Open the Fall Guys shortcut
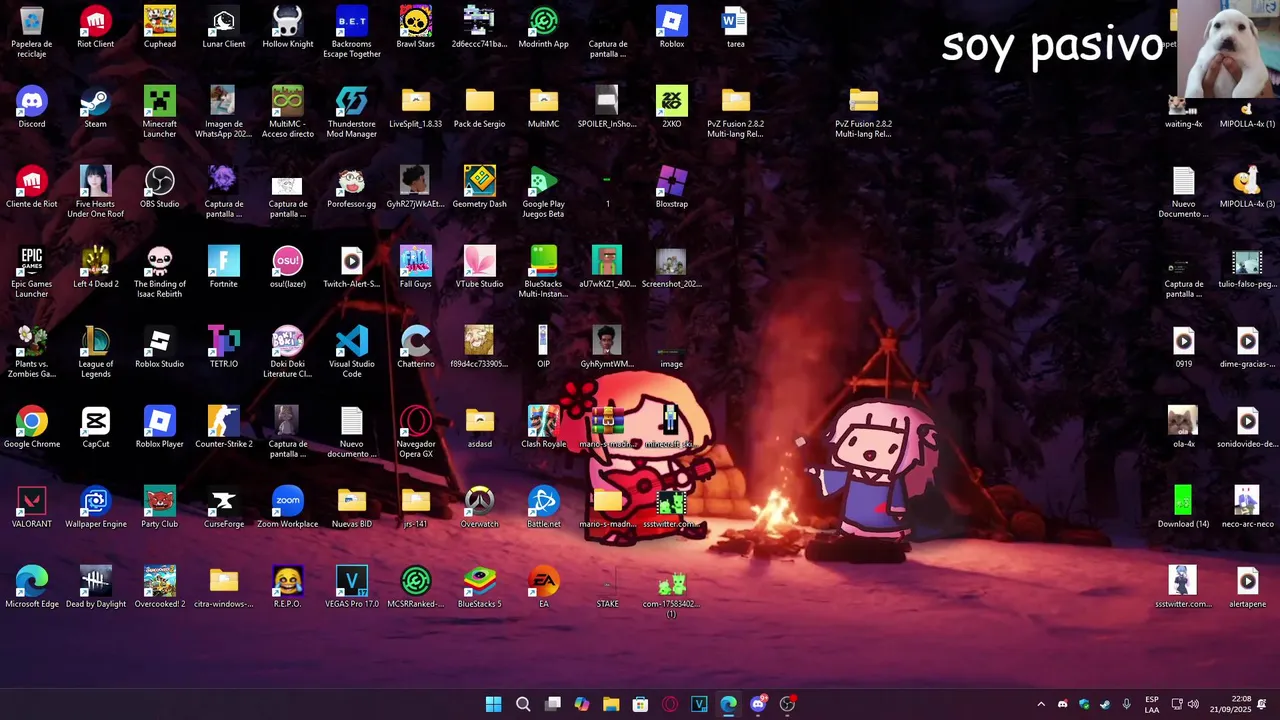Viewport: 1280px width, 720px height. 416,267
